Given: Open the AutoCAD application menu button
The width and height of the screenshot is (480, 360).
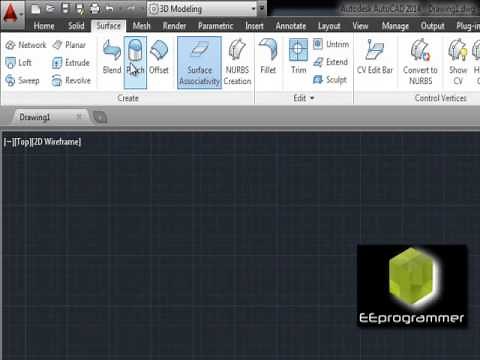Looking at the screenshot, I should pos(12,14).
